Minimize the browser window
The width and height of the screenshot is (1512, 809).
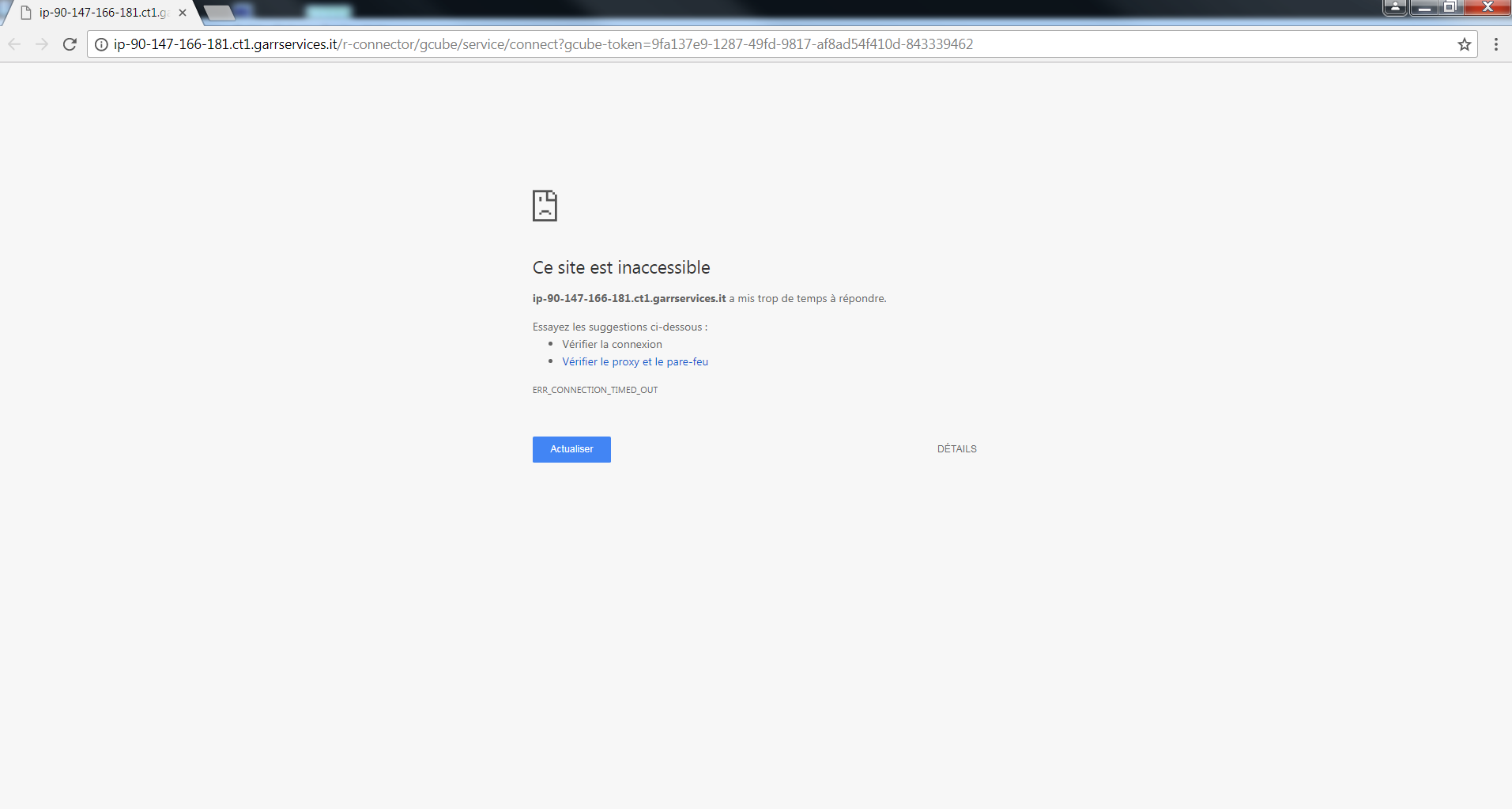pos(1423,7)
